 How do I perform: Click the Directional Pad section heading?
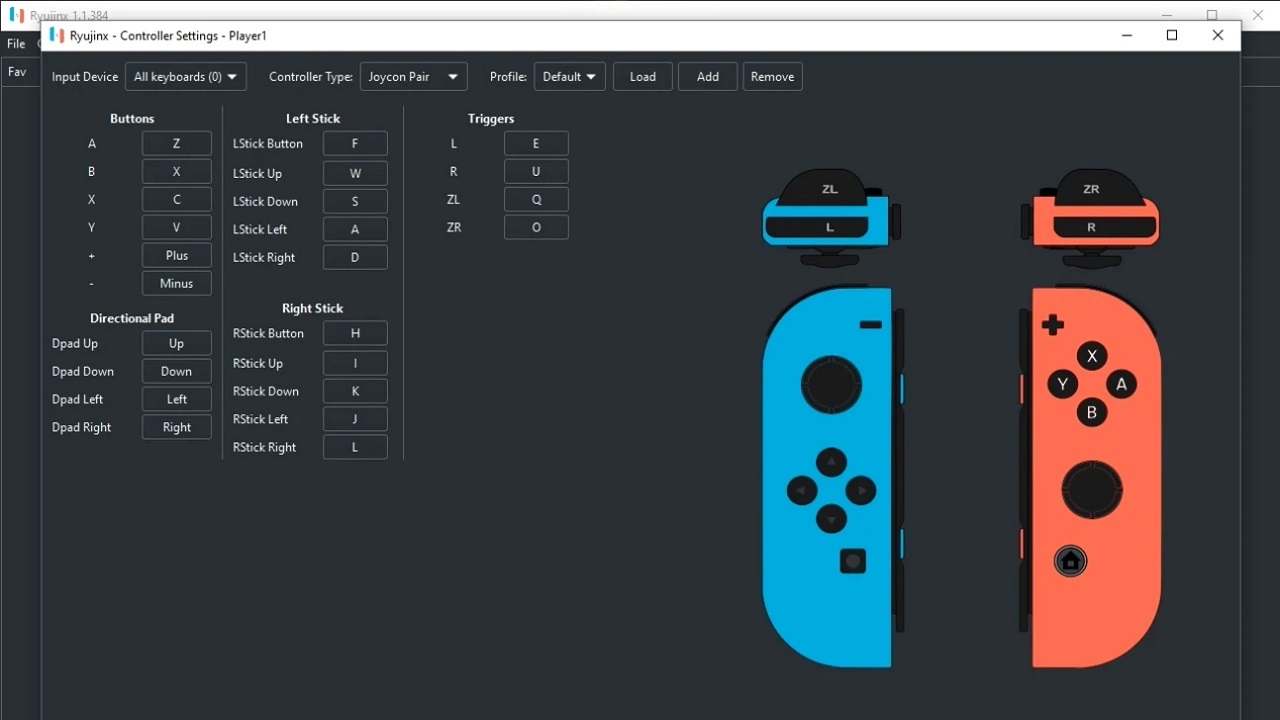[x=132, y=319]
